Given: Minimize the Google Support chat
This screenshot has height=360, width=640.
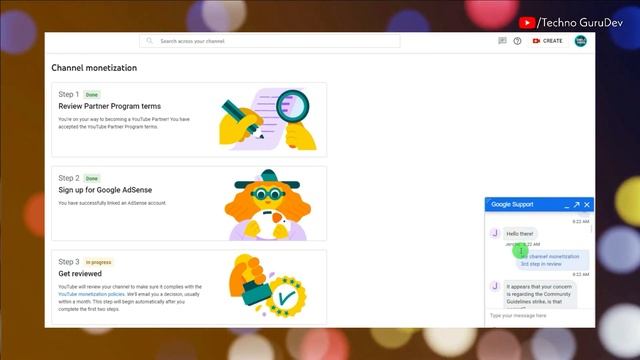Looking at the screenshot, I should pos(566,205).
